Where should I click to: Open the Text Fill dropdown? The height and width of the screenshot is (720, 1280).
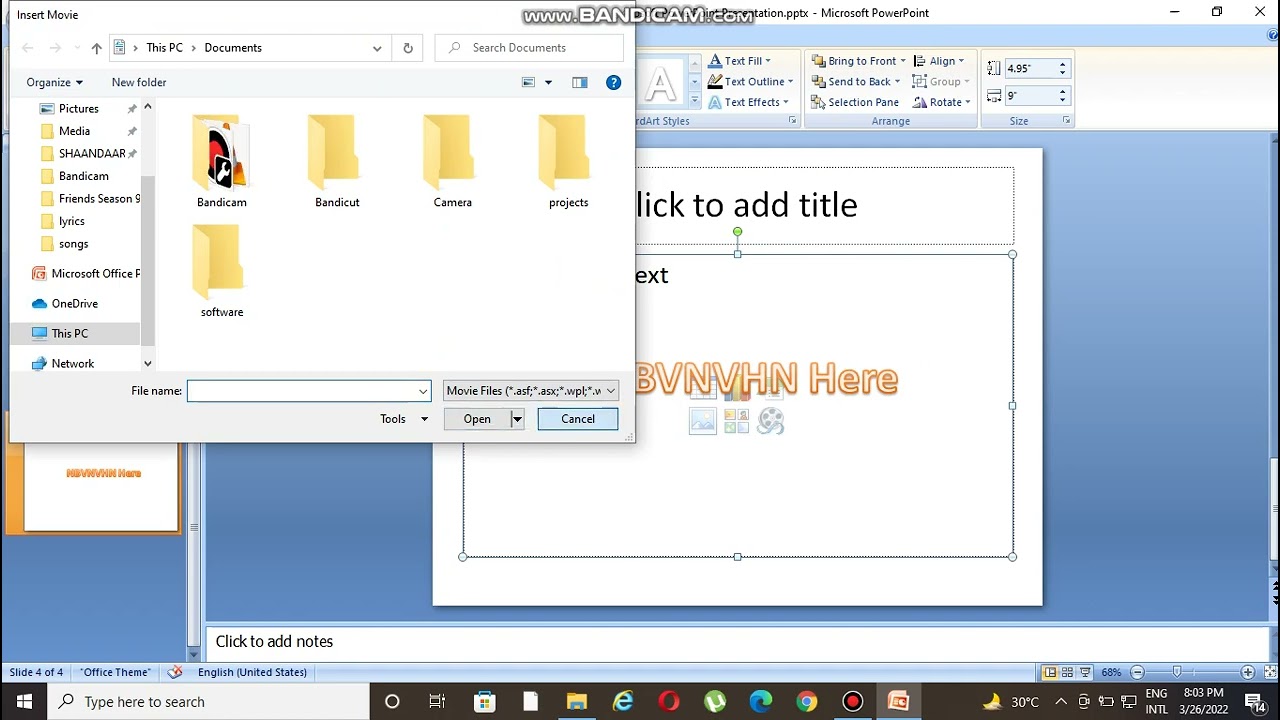pos(768,61)
